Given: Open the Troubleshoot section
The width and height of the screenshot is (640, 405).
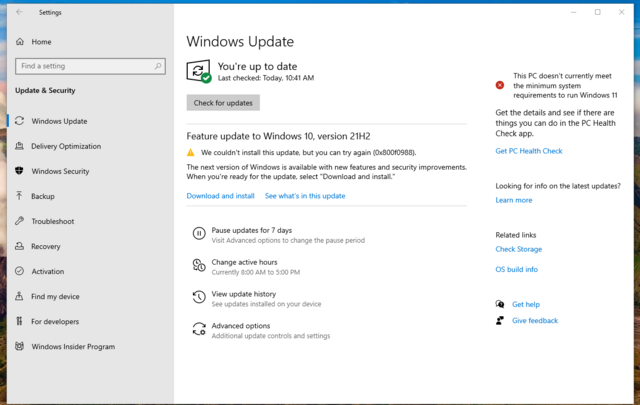Looking at the screenshot, I should 52,221.
